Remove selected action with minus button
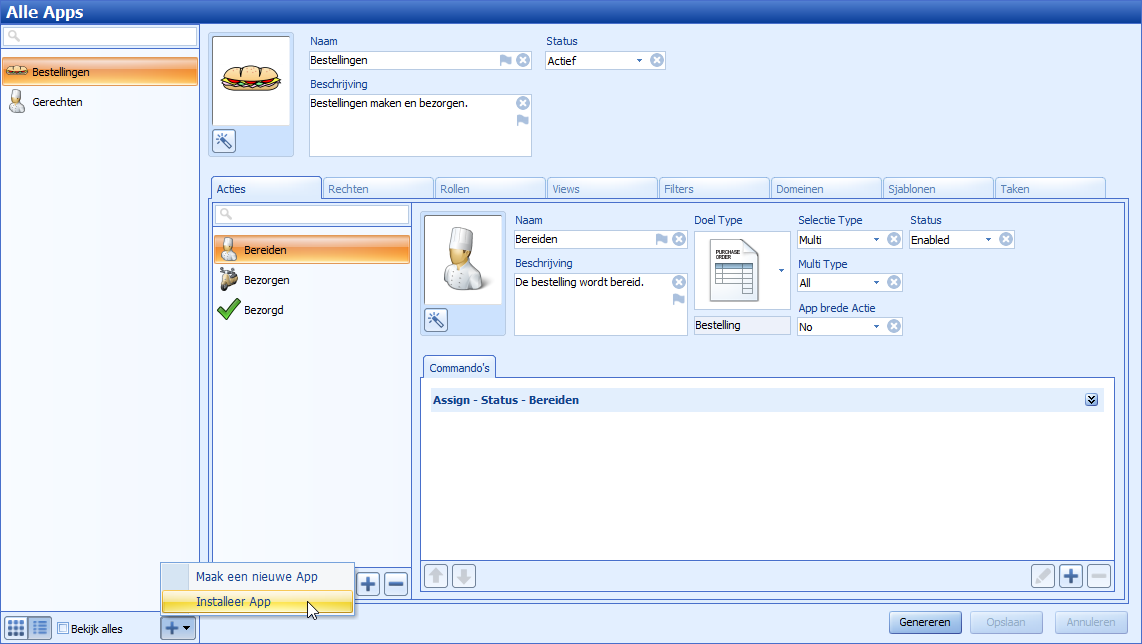The width and height of the screenshot is (1142, 644). [395, 584]
